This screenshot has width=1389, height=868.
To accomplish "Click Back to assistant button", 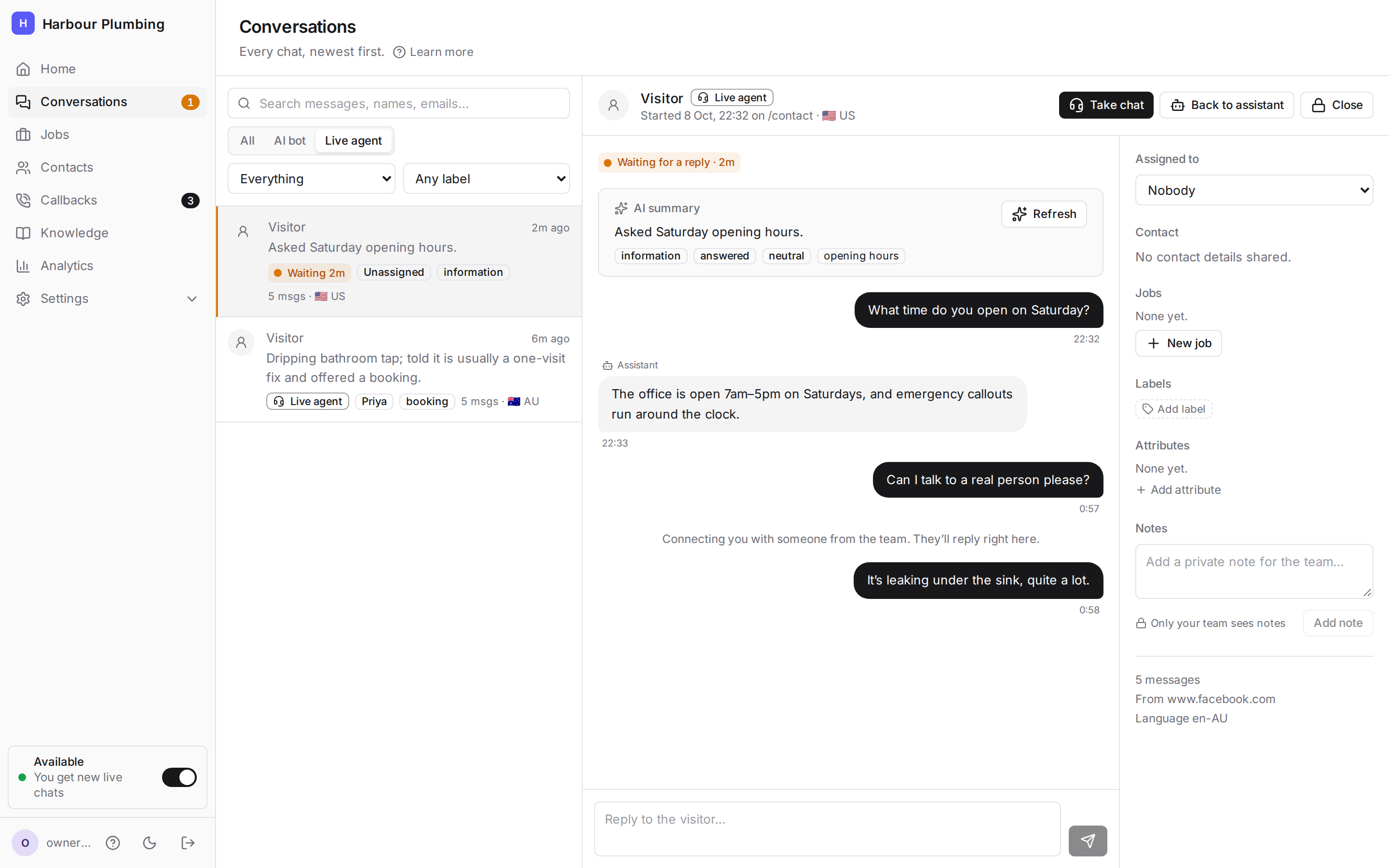I will pyautogui.click(x=1226, y=105).
